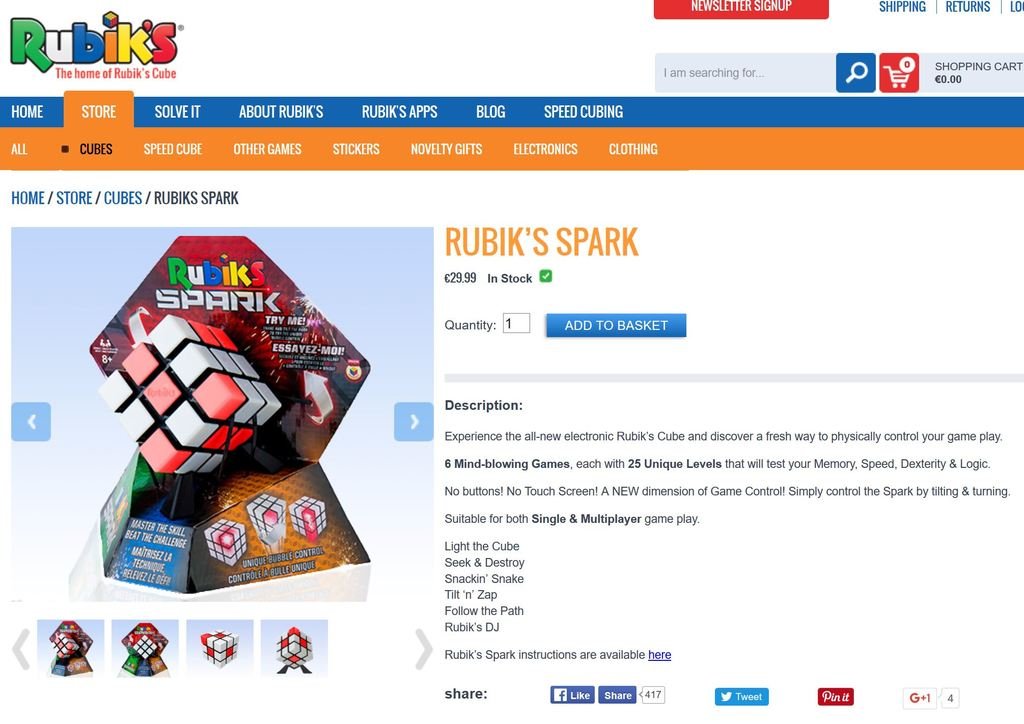Open the Electronics category
The image size is (1024, 724).
(545, 149)
